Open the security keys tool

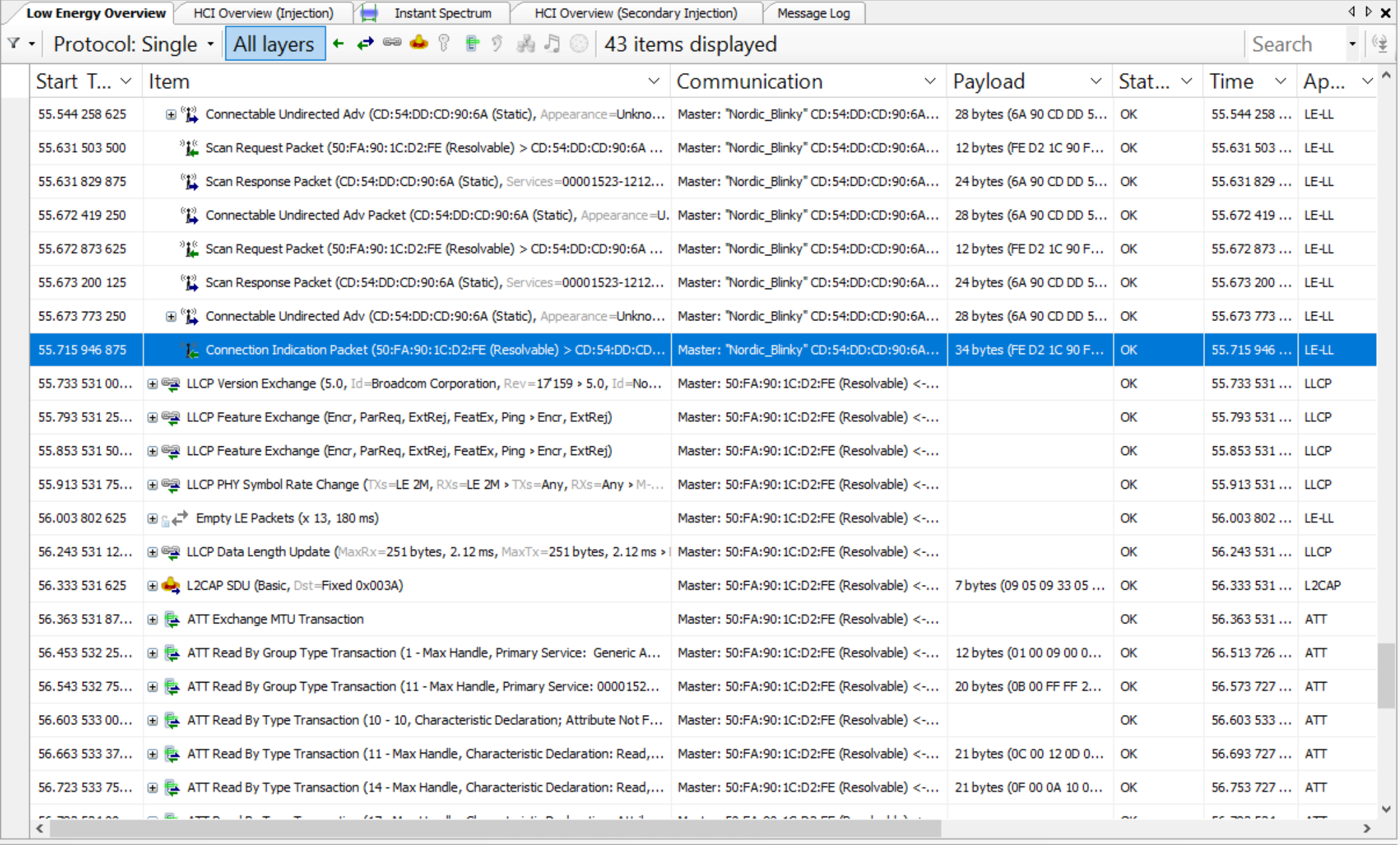[444, 43]
